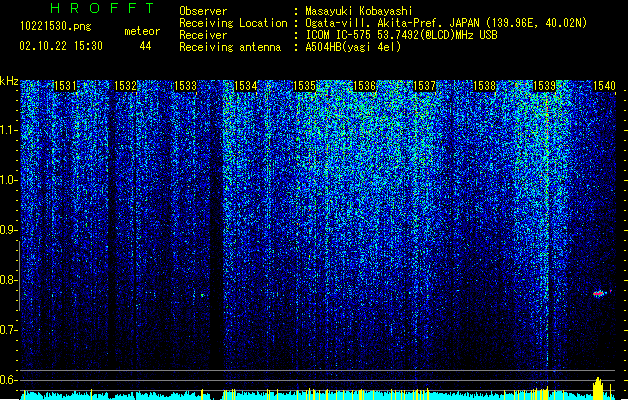Click the date stamp 02.10.22 15:30
Image resolution: width=629 pixels, height=400 pixels.
[61, 46]
